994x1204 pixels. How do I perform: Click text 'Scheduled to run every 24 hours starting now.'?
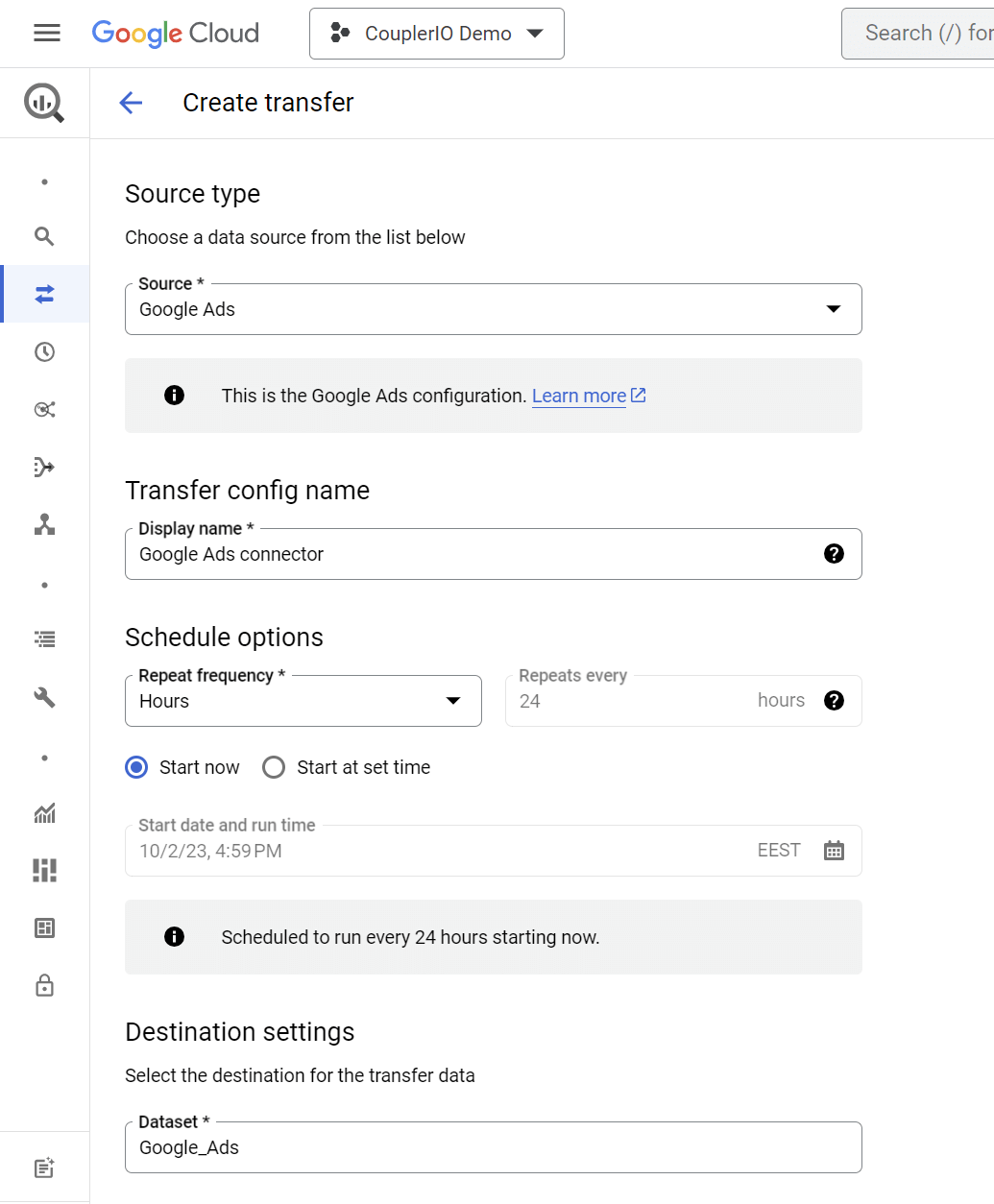point(410,937)
